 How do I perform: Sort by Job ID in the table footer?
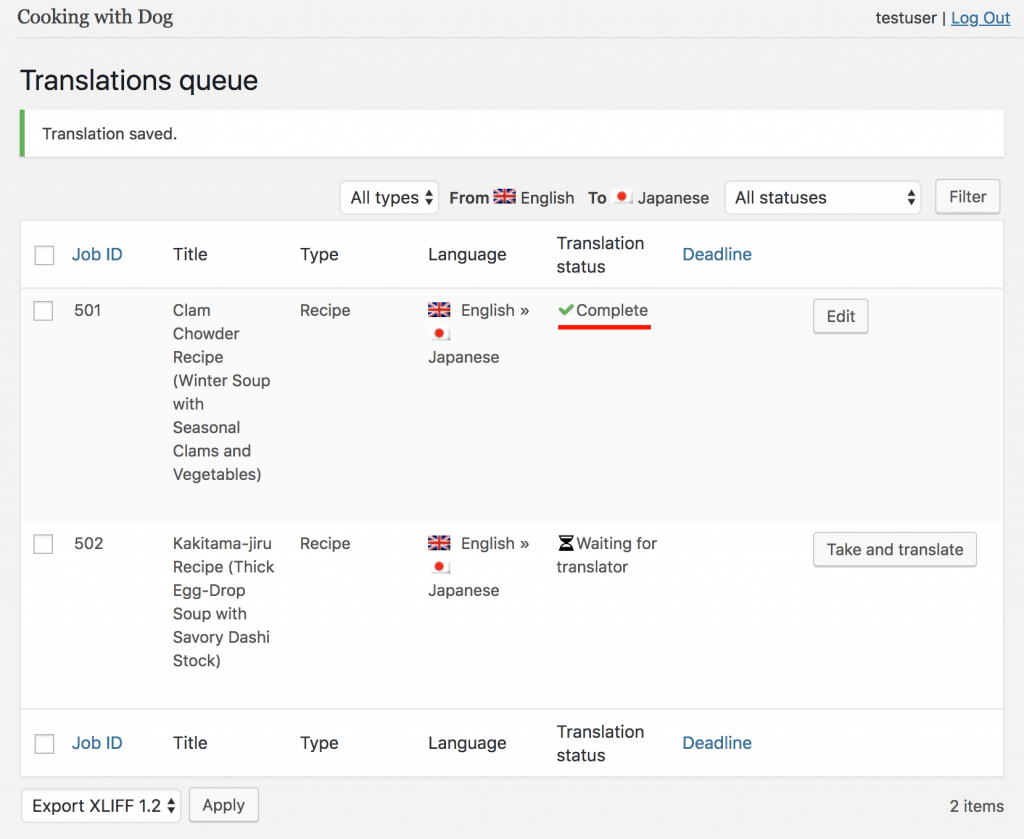97,742
